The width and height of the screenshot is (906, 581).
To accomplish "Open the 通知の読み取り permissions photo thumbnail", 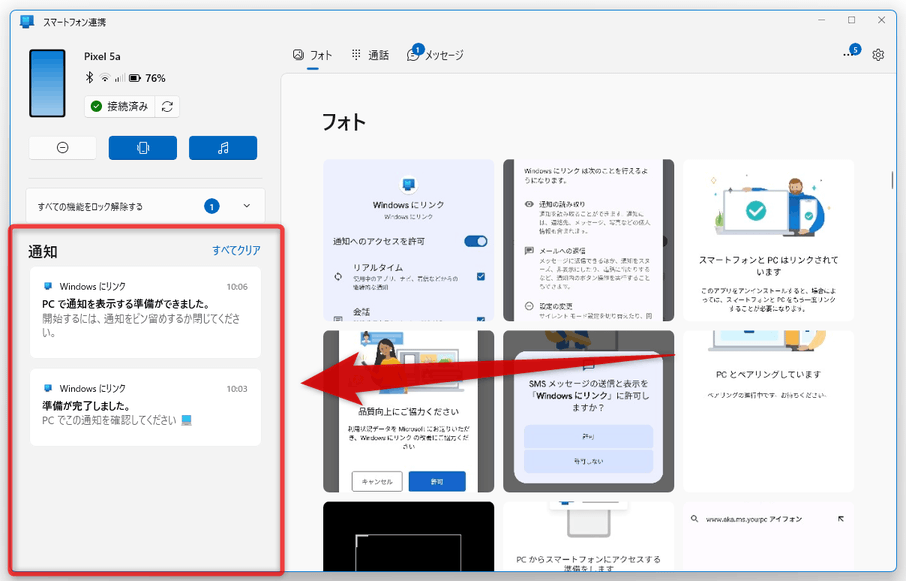I will coord(588,240).
